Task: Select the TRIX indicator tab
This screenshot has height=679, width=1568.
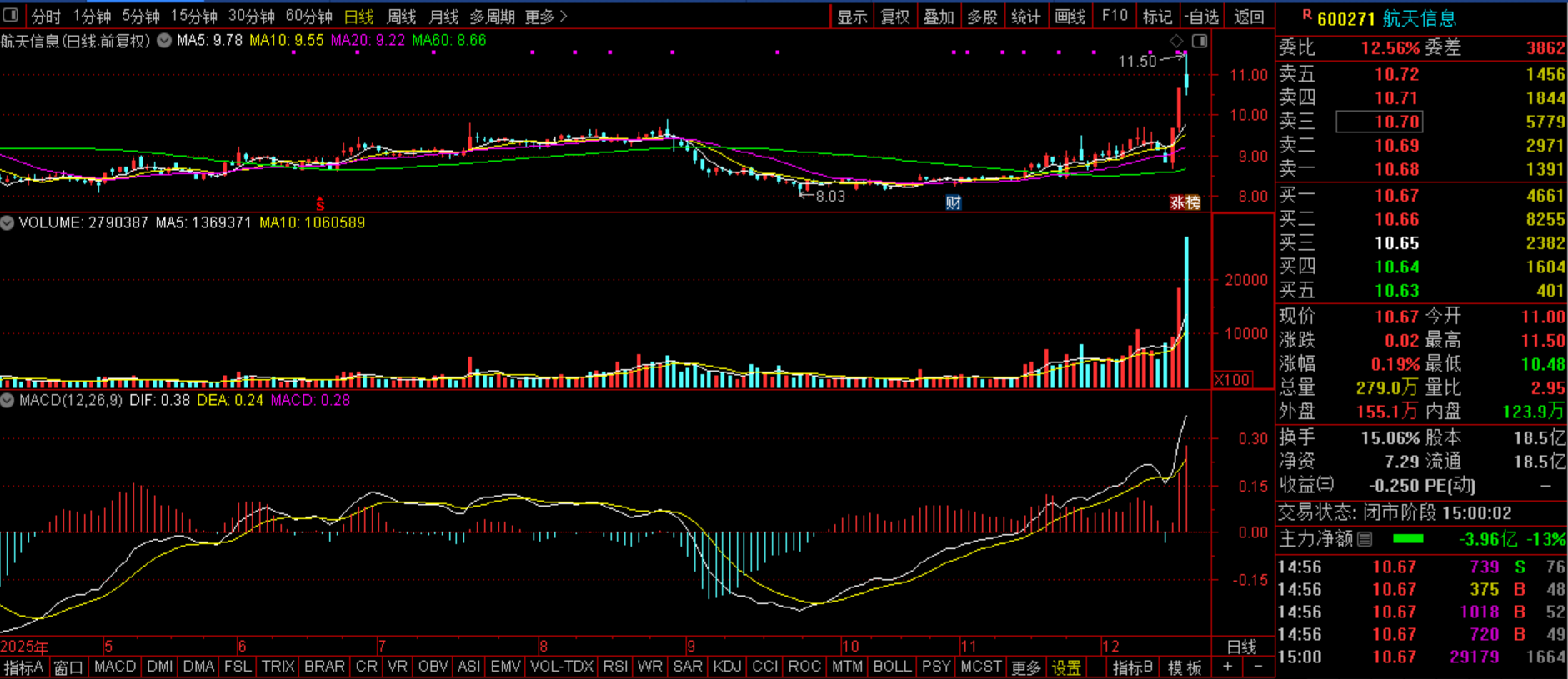Action: click(x=278, y=667)
